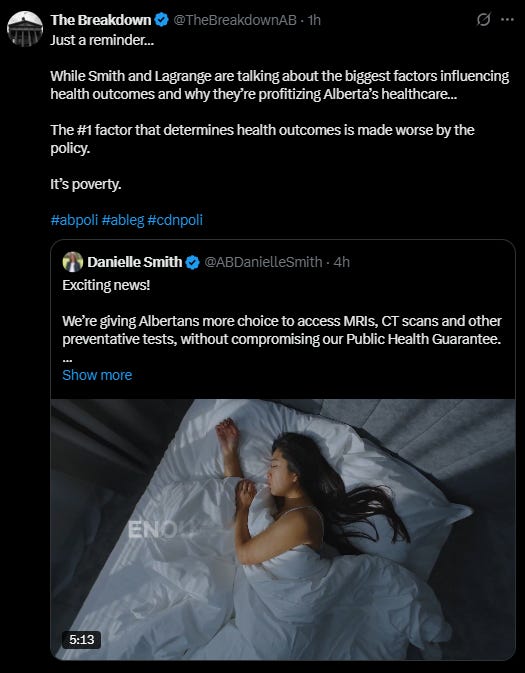Play the sleeping woman video
Image resolution: width=525 pixels, height=673 pixels.
coord(283,529)
